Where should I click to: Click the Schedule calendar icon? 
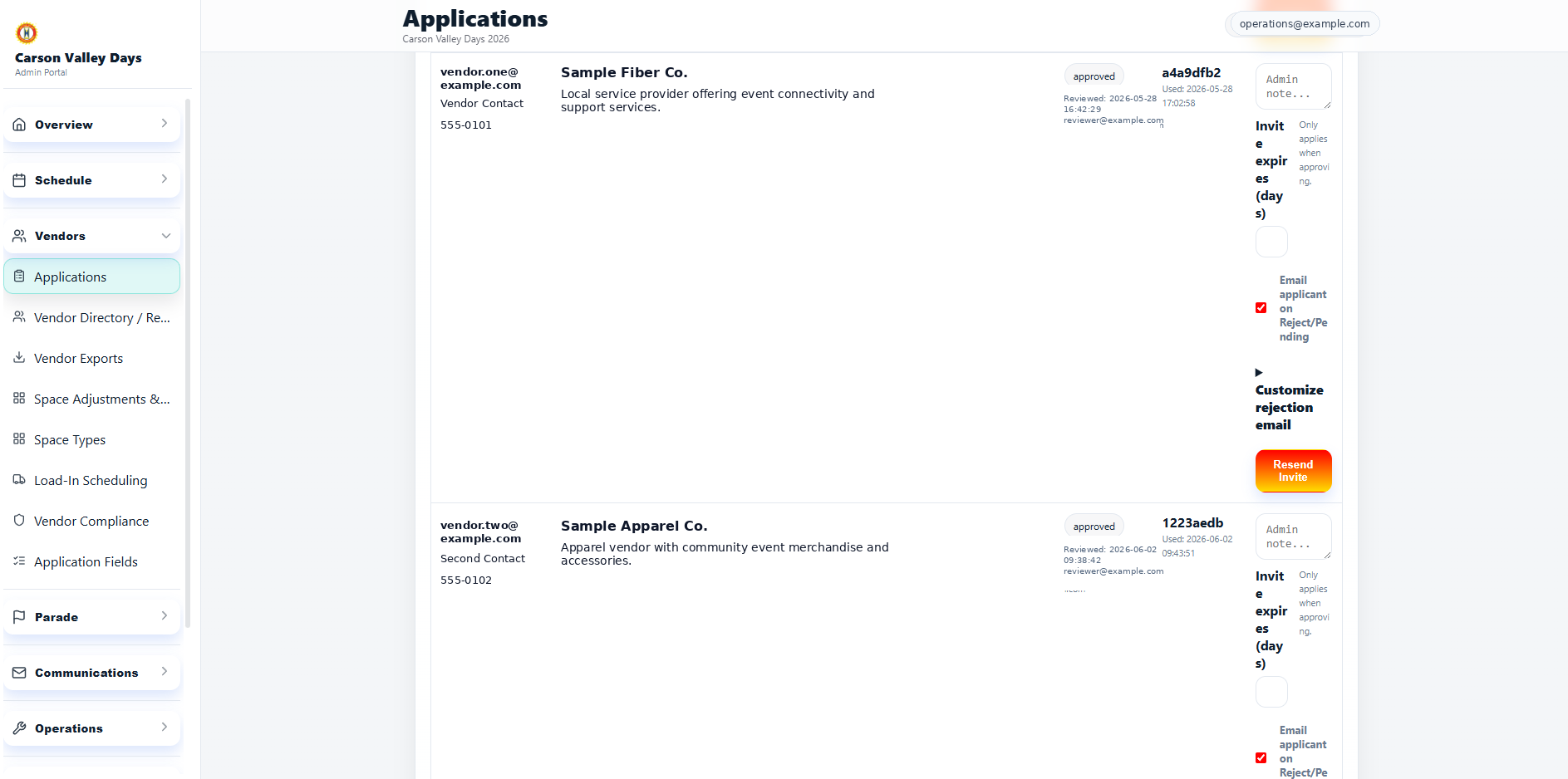(19, 180)
